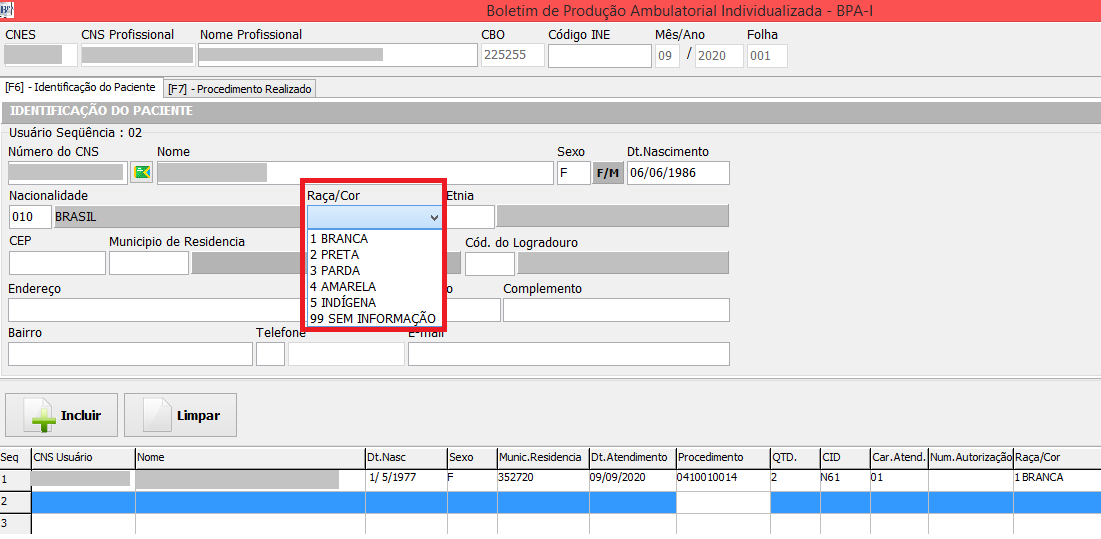The height and width of the screenshot is (539, 1101).
Task: Select 1 BRANCA in Raça/Cor list
Action: click(339, 239)
